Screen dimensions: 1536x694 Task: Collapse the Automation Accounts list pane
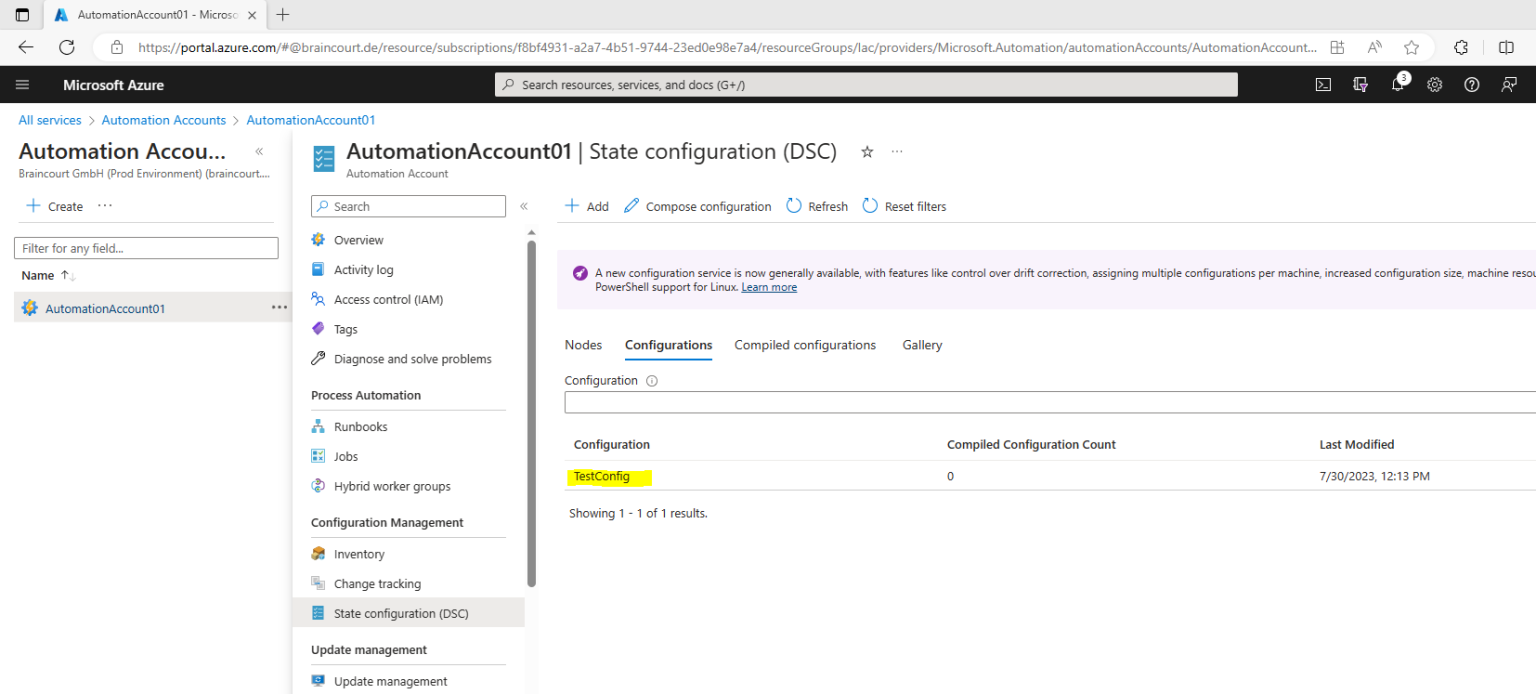point(258,151)
